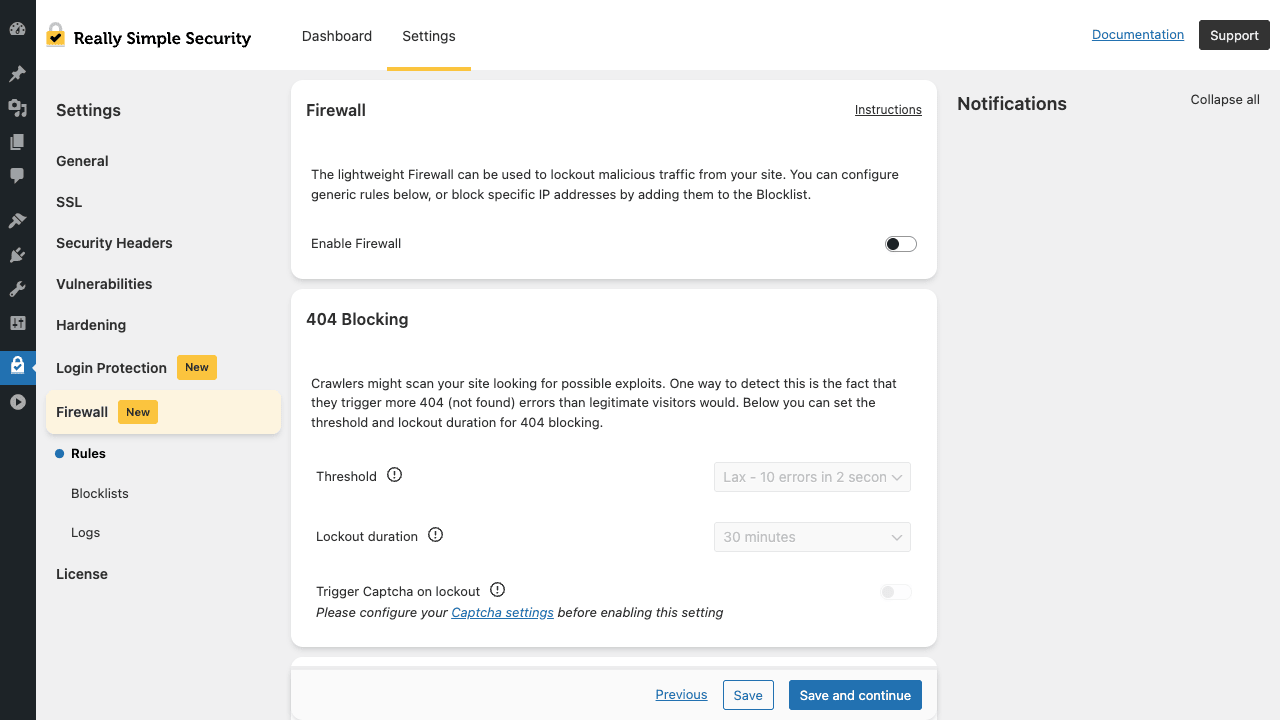
Task: Open Comments speech bubble icon
Action: pyautogui.click(x=17, y=175)
